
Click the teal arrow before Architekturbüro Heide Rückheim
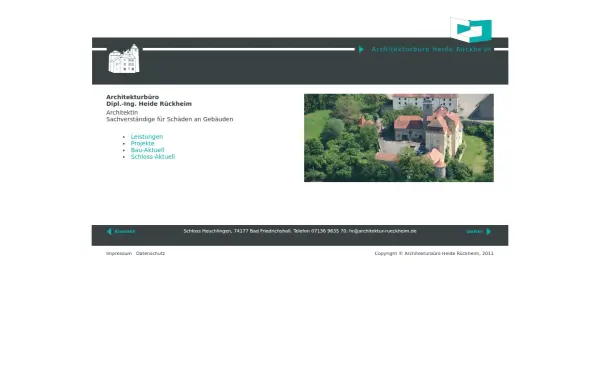pos(361,49)
